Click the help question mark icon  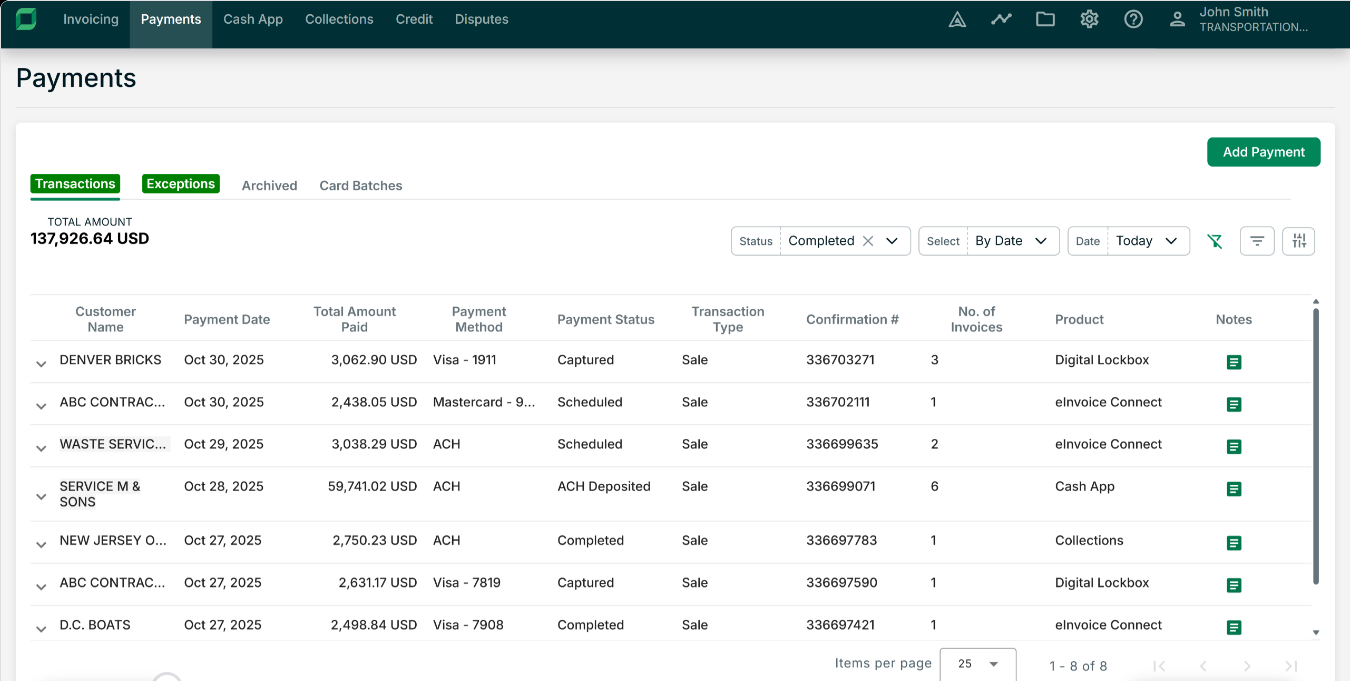point(1133,19)
